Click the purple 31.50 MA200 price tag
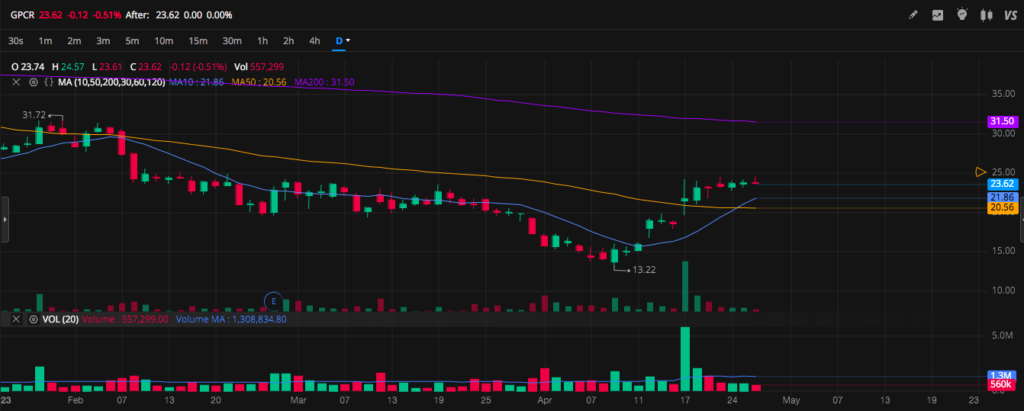1024x411 pixels. pyautogui.click(x=1001, y=122)
